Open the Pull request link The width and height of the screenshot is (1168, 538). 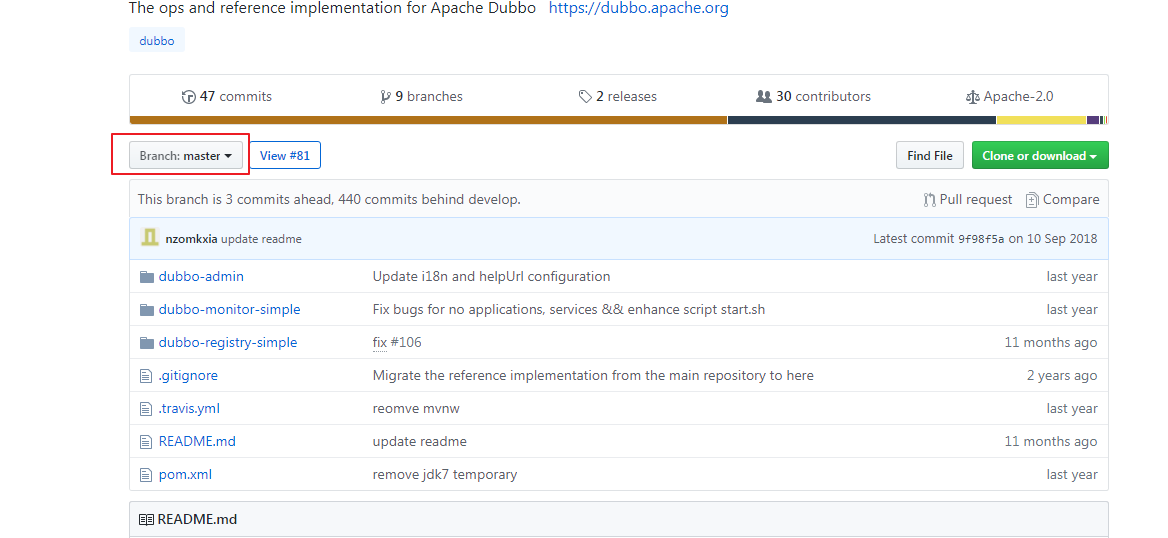[x=968, y=200]
